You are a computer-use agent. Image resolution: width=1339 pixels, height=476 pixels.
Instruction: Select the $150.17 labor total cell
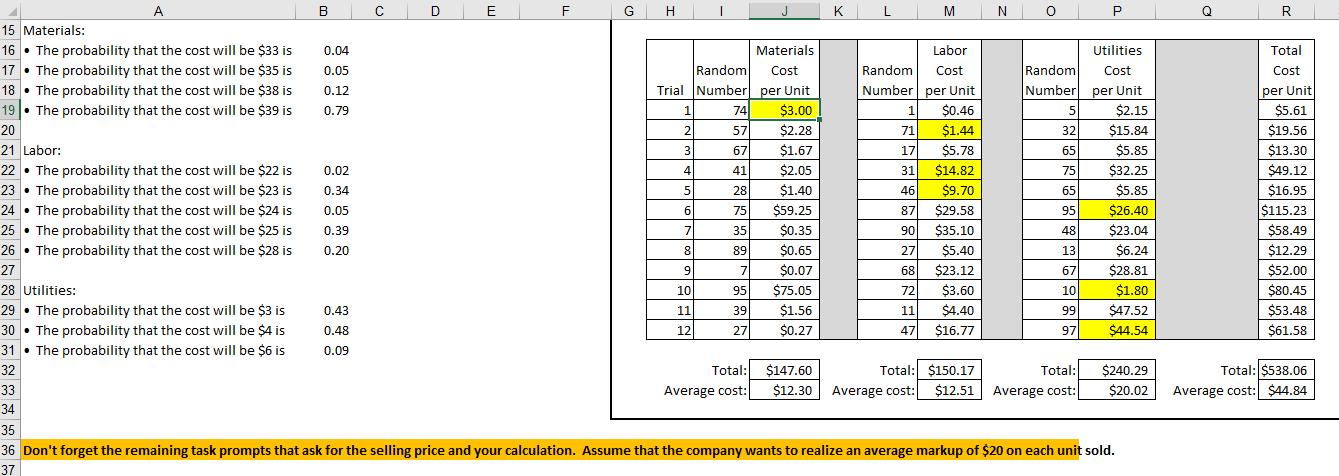pos(949,370)
